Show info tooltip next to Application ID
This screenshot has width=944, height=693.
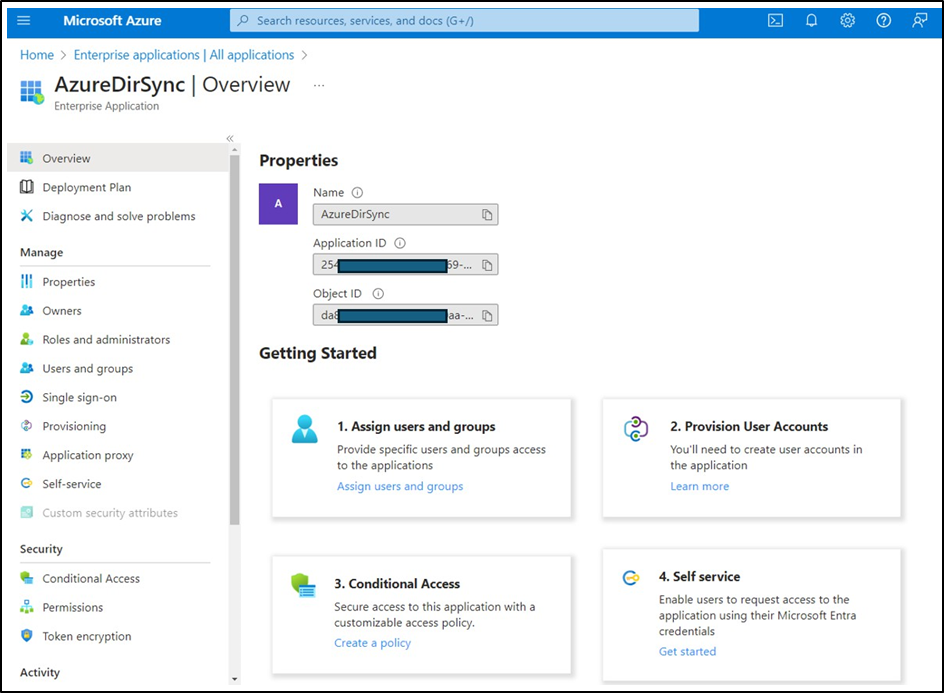pos(400,243)
